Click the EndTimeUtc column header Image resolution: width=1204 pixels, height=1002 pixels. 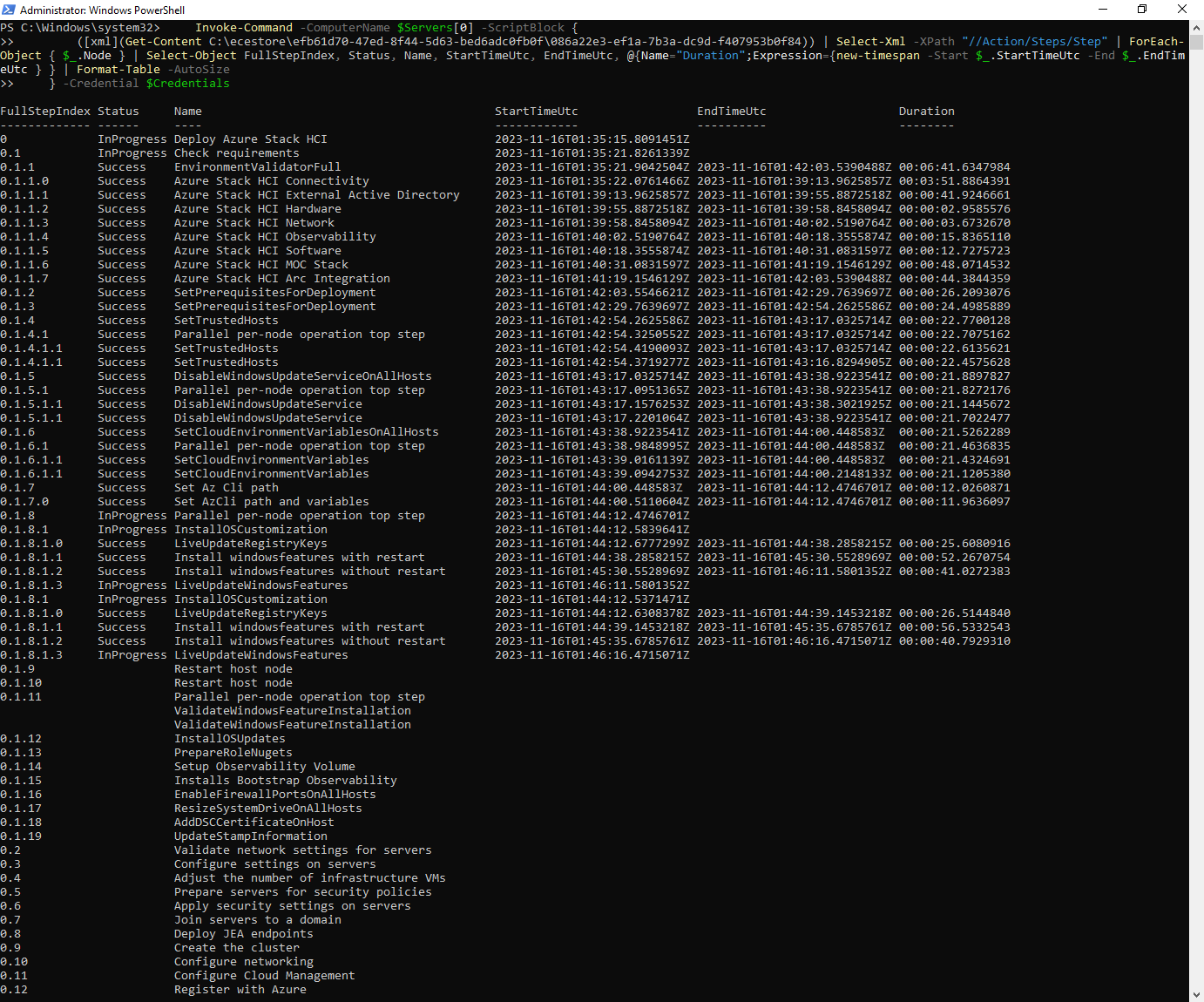pos(732,112)
